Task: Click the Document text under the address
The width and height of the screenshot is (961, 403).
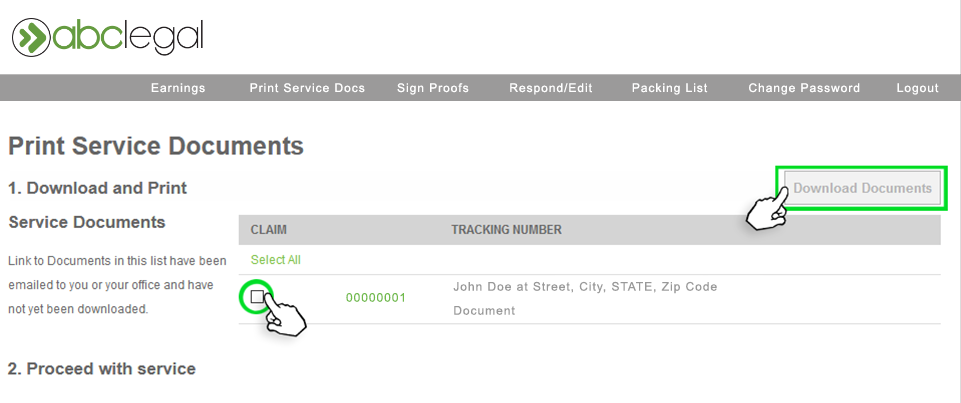Action: coord(484,311)
